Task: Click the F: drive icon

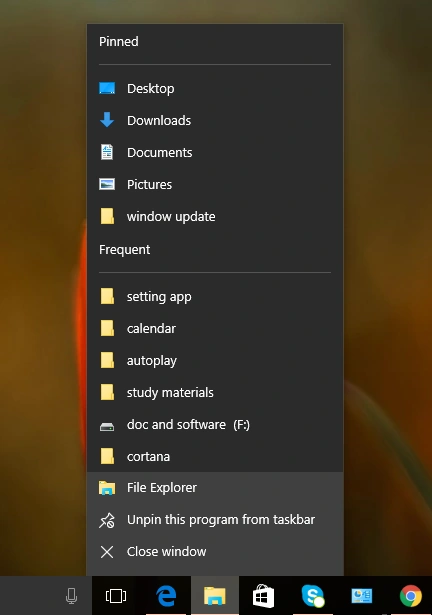Action: pyautogui.click(x=107, y=427)
